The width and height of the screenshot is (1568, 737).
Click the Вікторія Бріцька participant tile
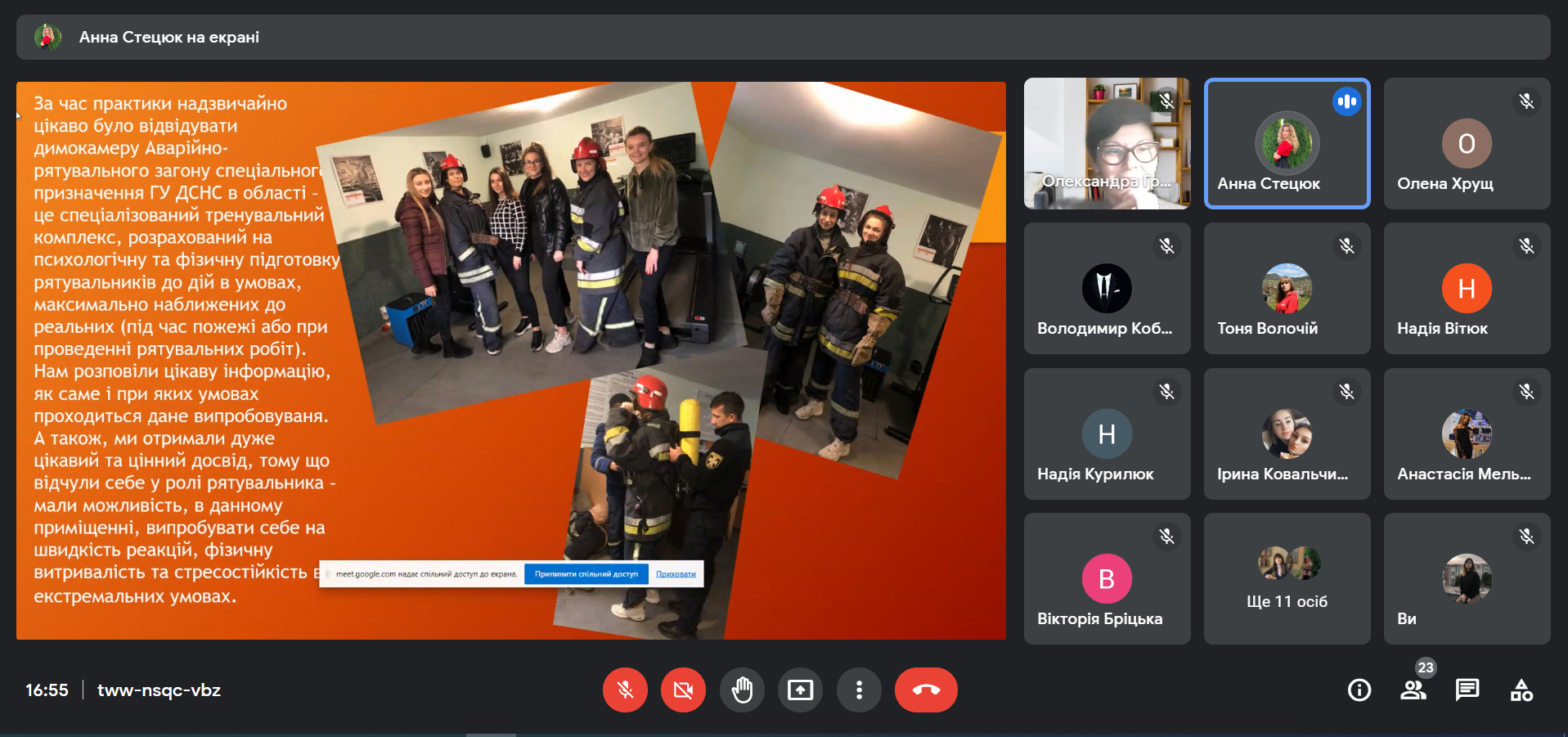tap(1107, 578)
